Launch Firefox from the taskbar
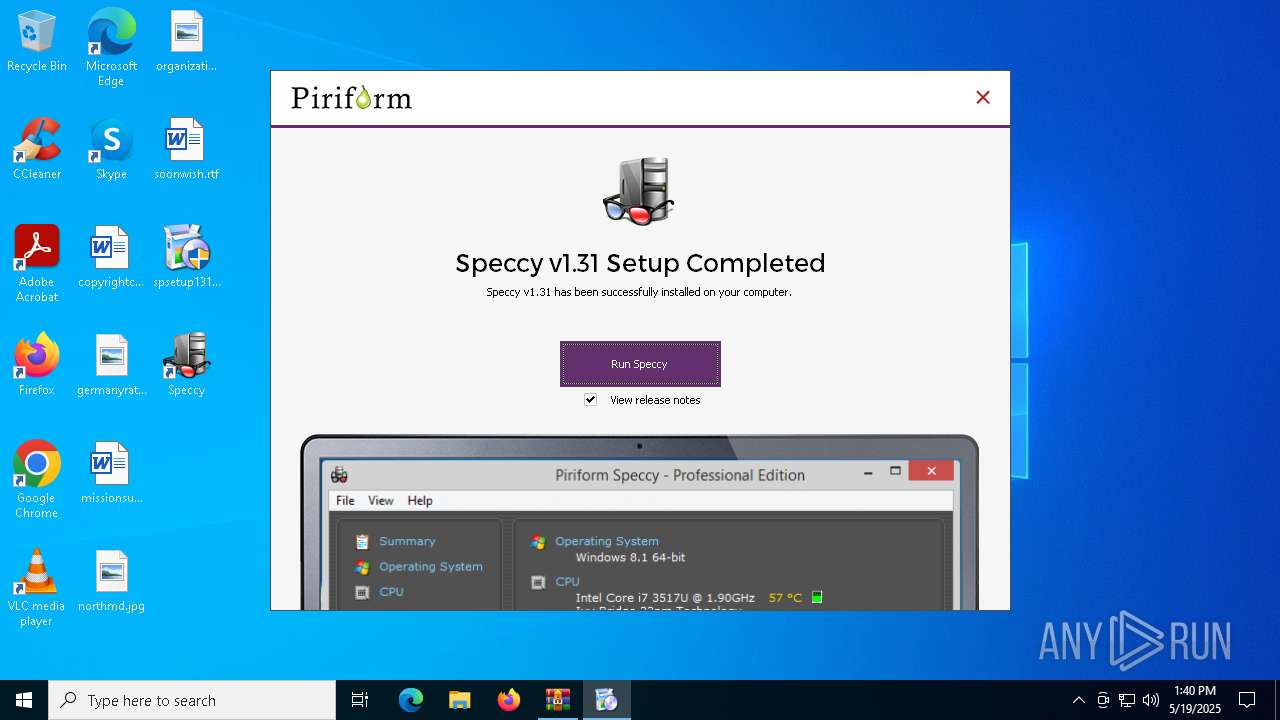Image resolution: width=1280 pixels, height=720 pixels. [x=509, y=700]
